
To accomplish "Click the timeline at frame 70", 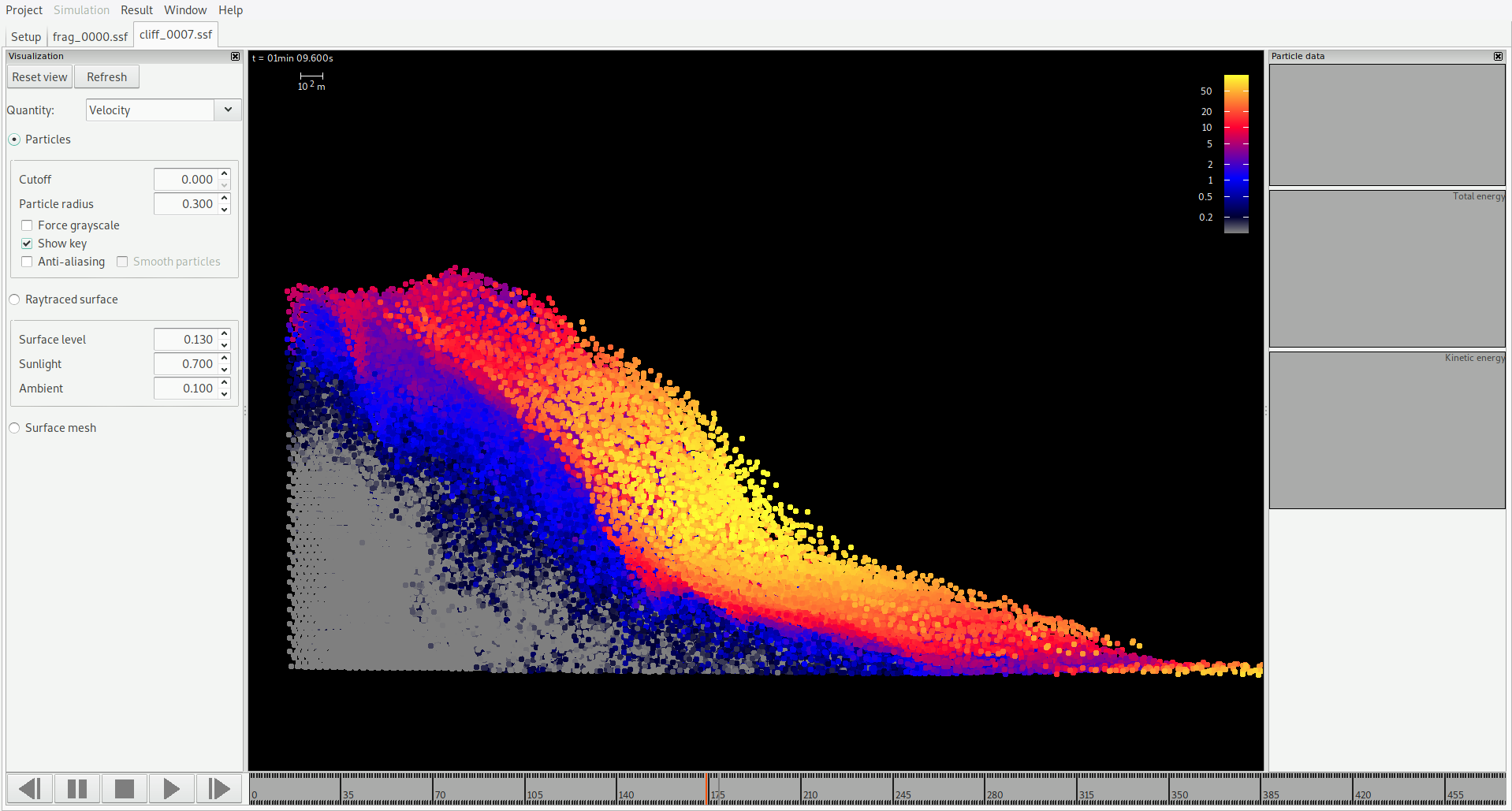I will tap(433, 788).
